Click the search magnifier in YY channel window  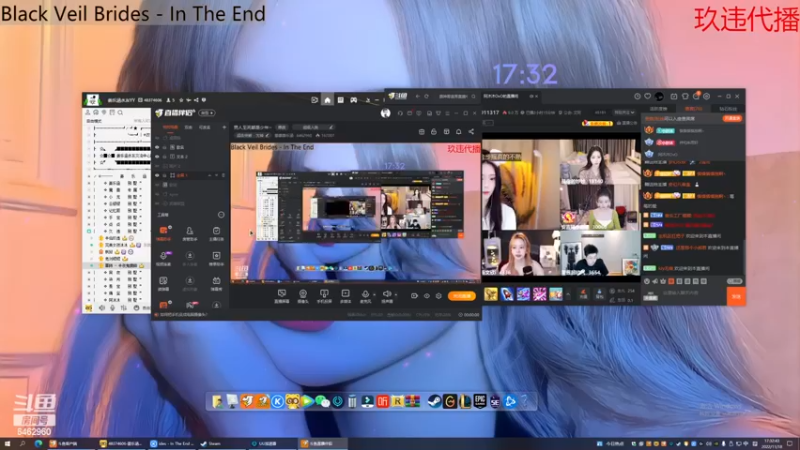click(x=120, y=113)
